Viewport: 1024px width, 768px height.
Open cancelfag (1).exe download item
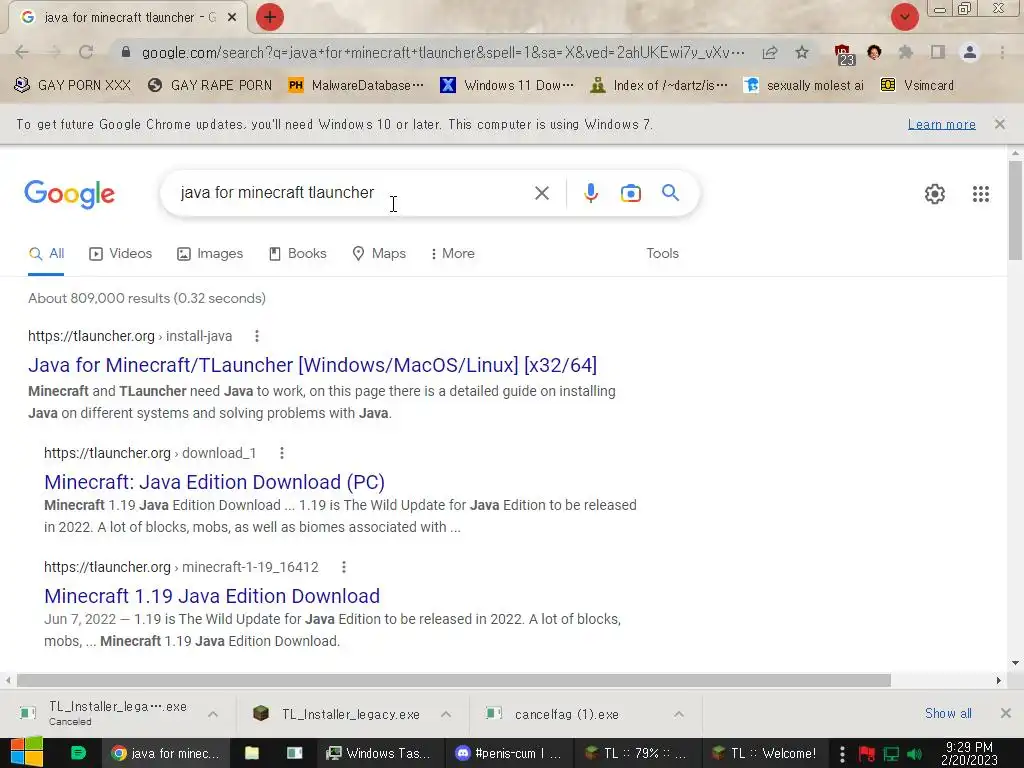[553, 714]
